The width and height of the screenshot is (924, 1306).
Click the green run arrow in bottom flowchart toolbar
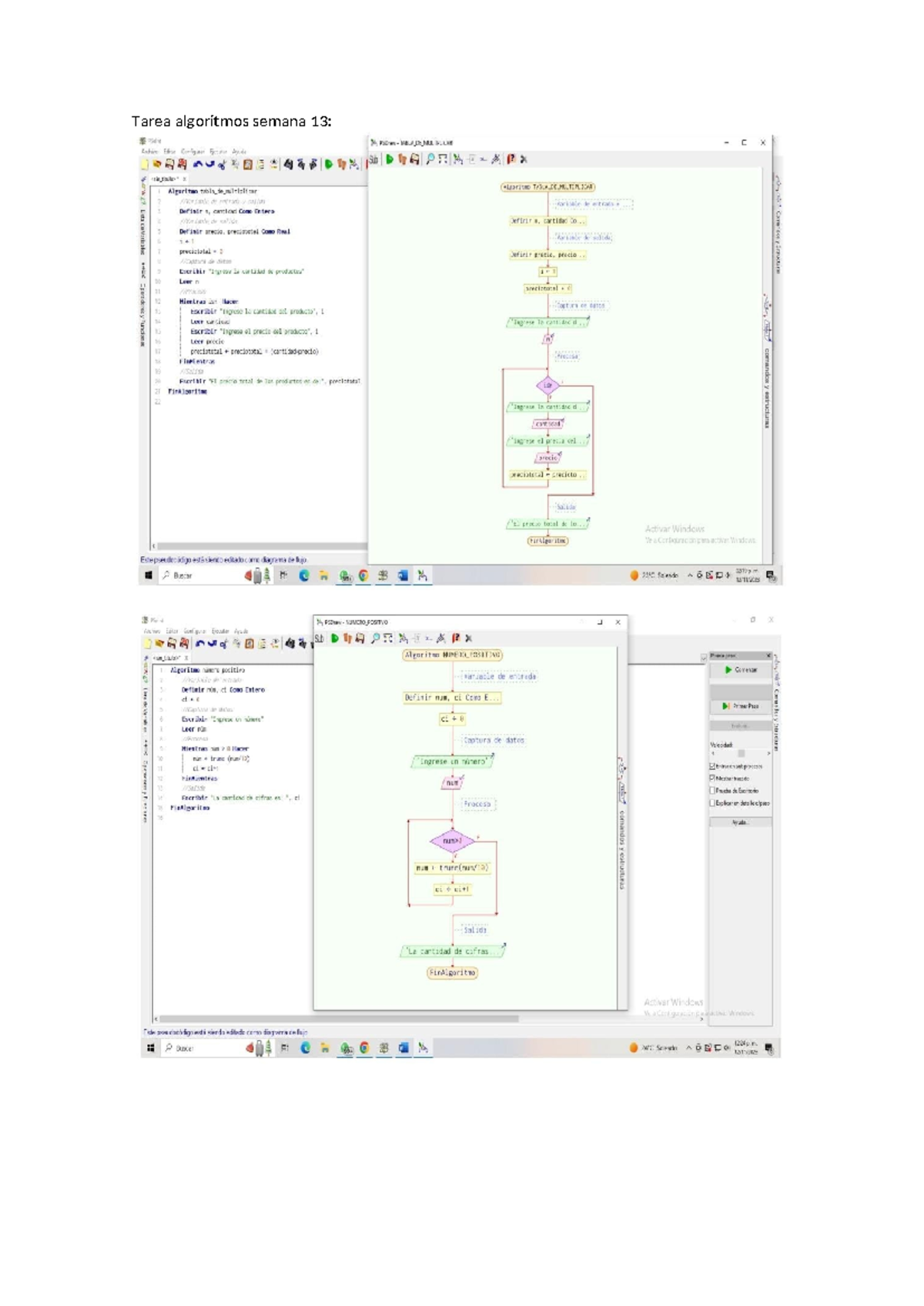coord(335,638)
